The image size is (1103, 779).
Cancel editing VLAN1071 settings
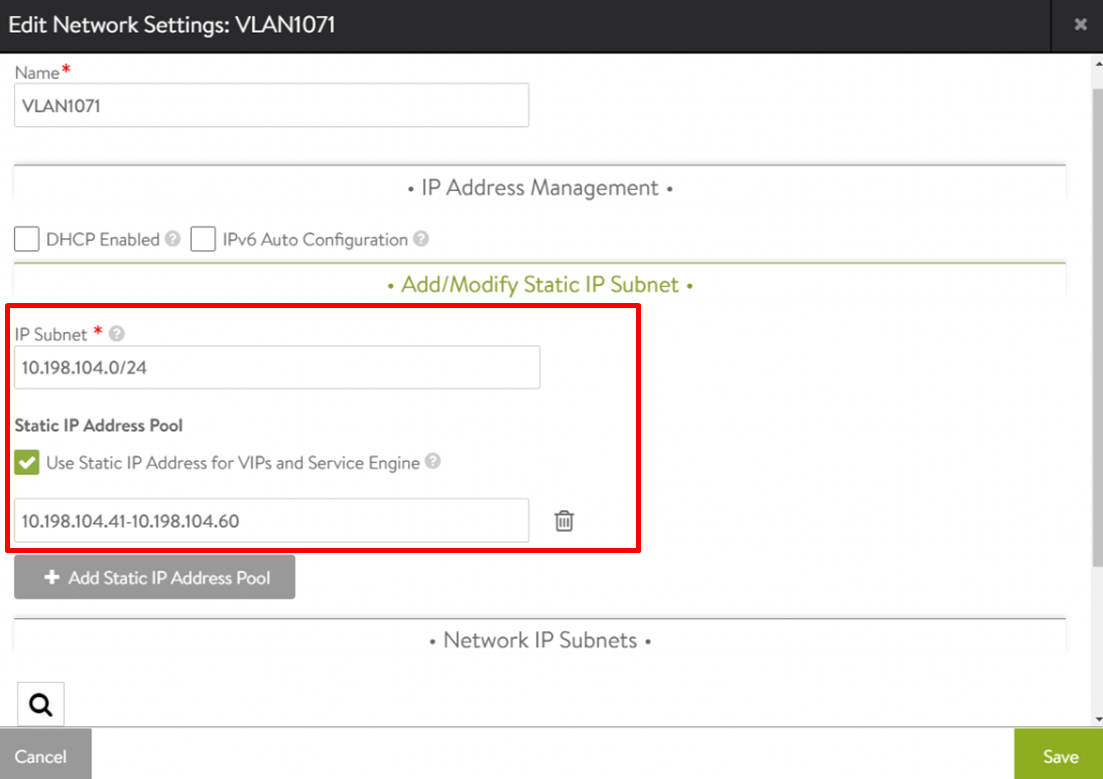coord(41,755)
